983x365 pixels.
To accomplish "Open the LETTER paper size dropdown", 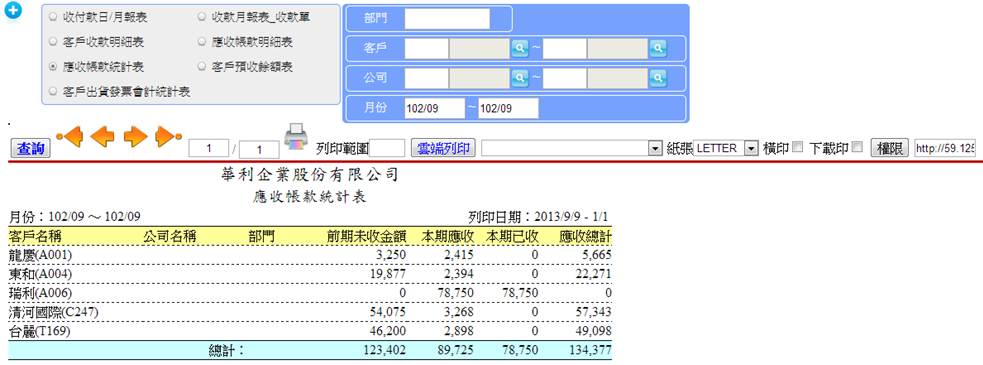I will [x=727, y=148].
